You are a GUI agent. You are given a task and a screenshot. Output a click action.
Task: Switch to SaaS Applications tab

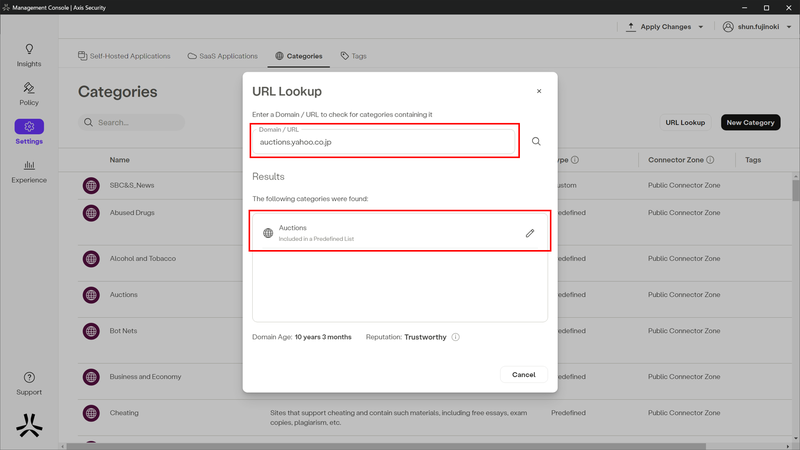point(222,56)
